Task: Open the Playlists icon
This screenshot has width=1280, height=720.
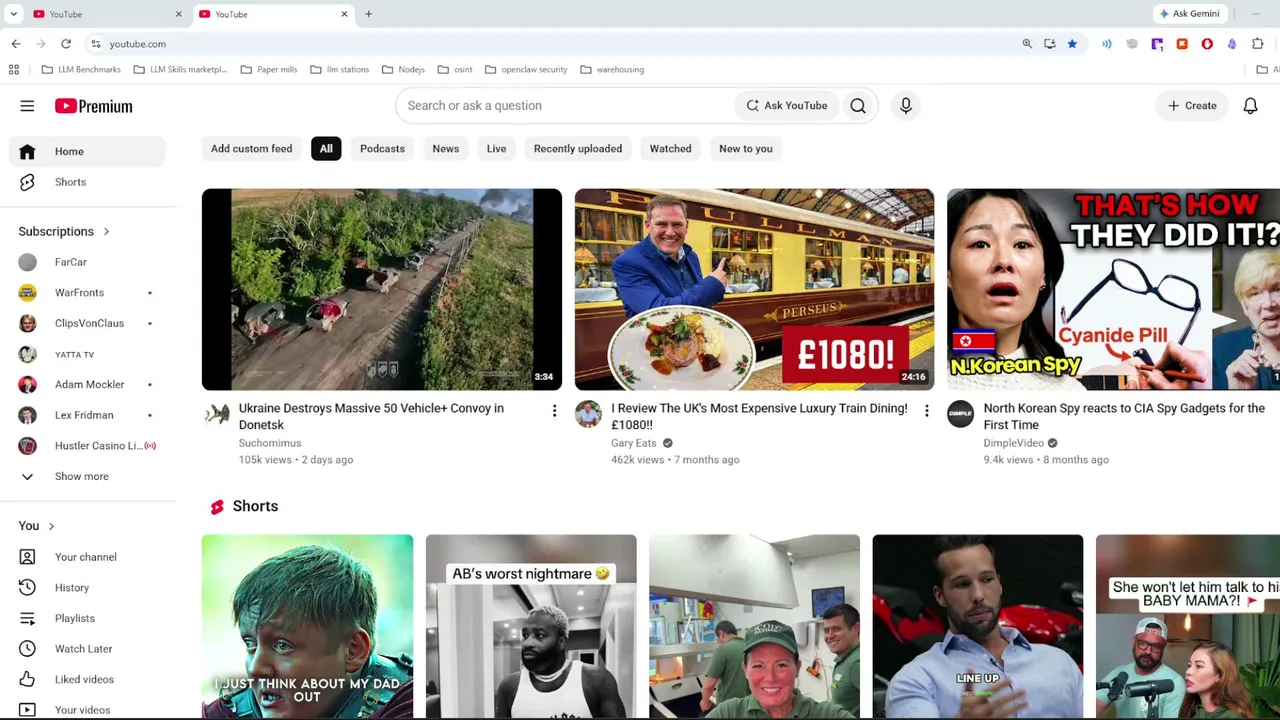Action: 27,618
